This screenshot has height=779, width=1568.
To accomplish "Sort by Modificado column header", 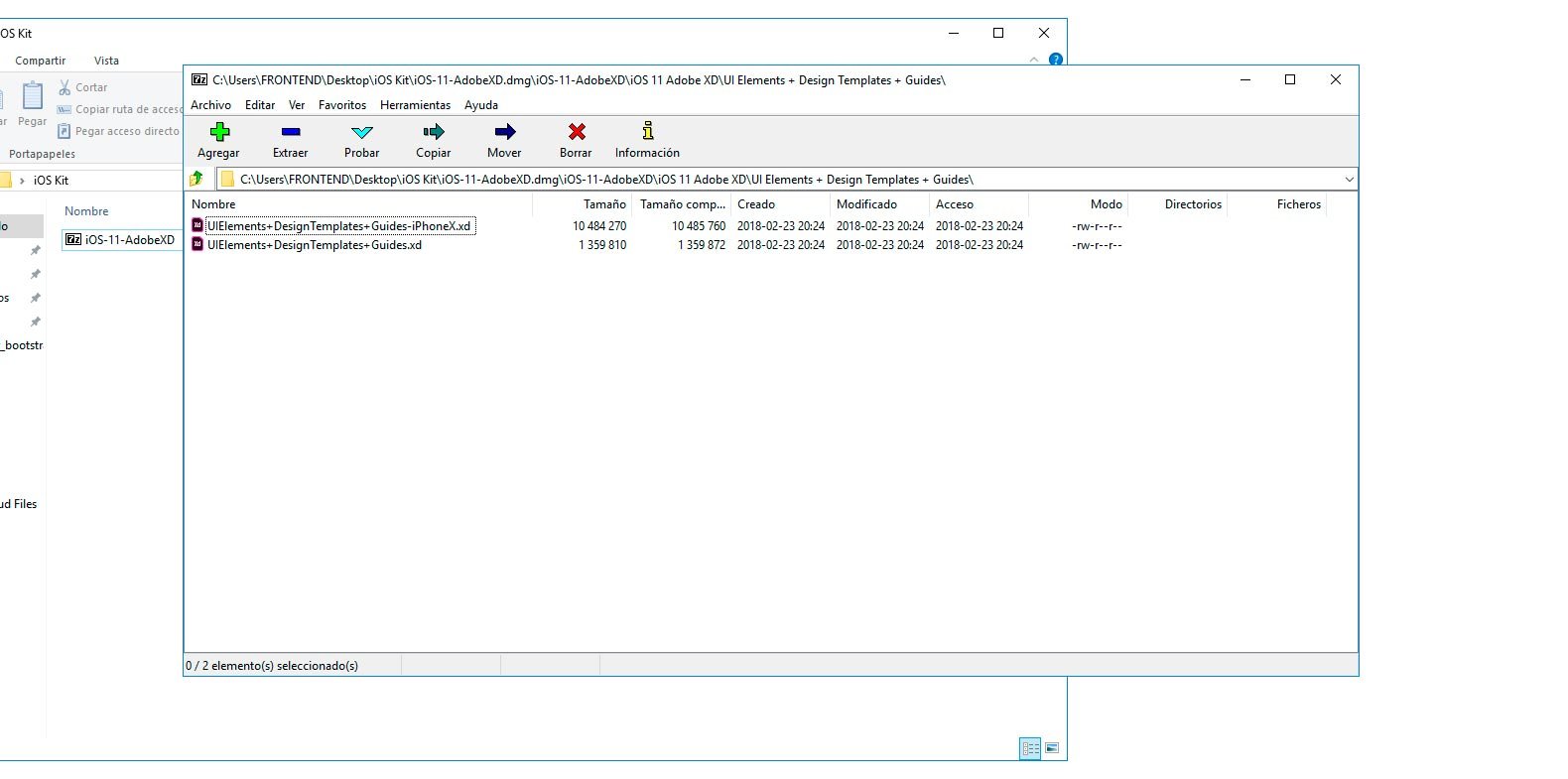I will (x=866, y=204).
